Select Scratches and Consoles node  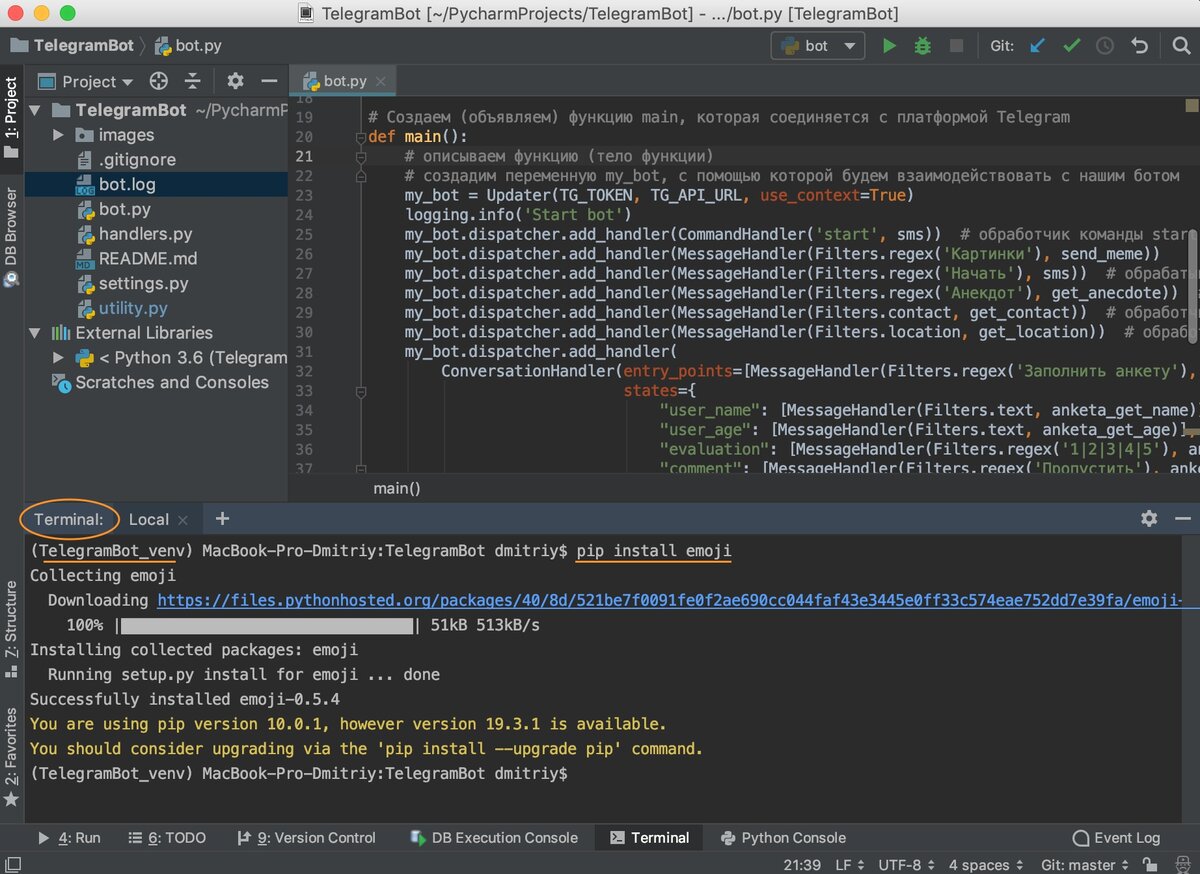[x=171, y=382]
